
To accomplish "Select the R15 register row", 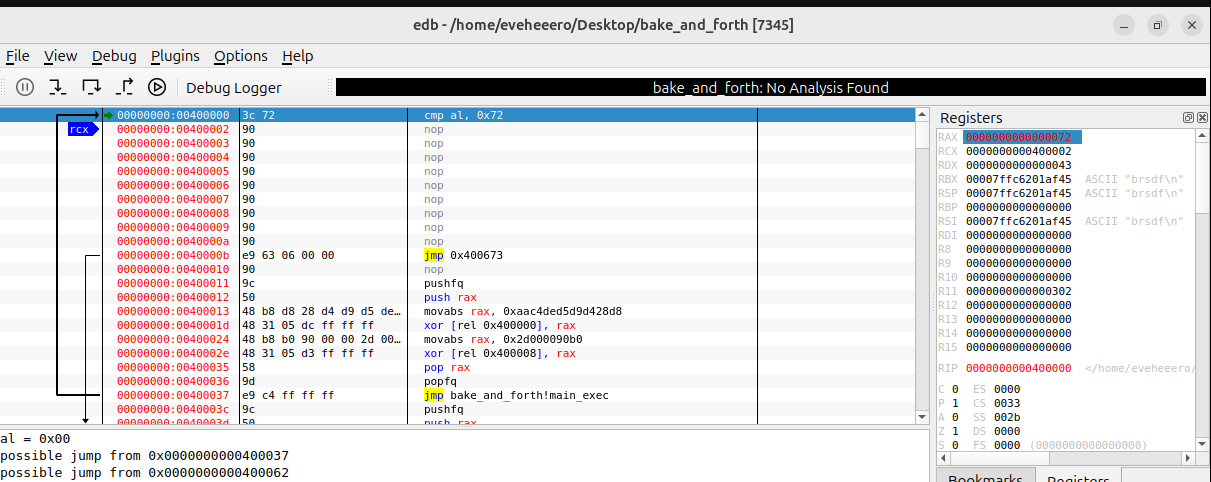I will (x=1065, y=347).
